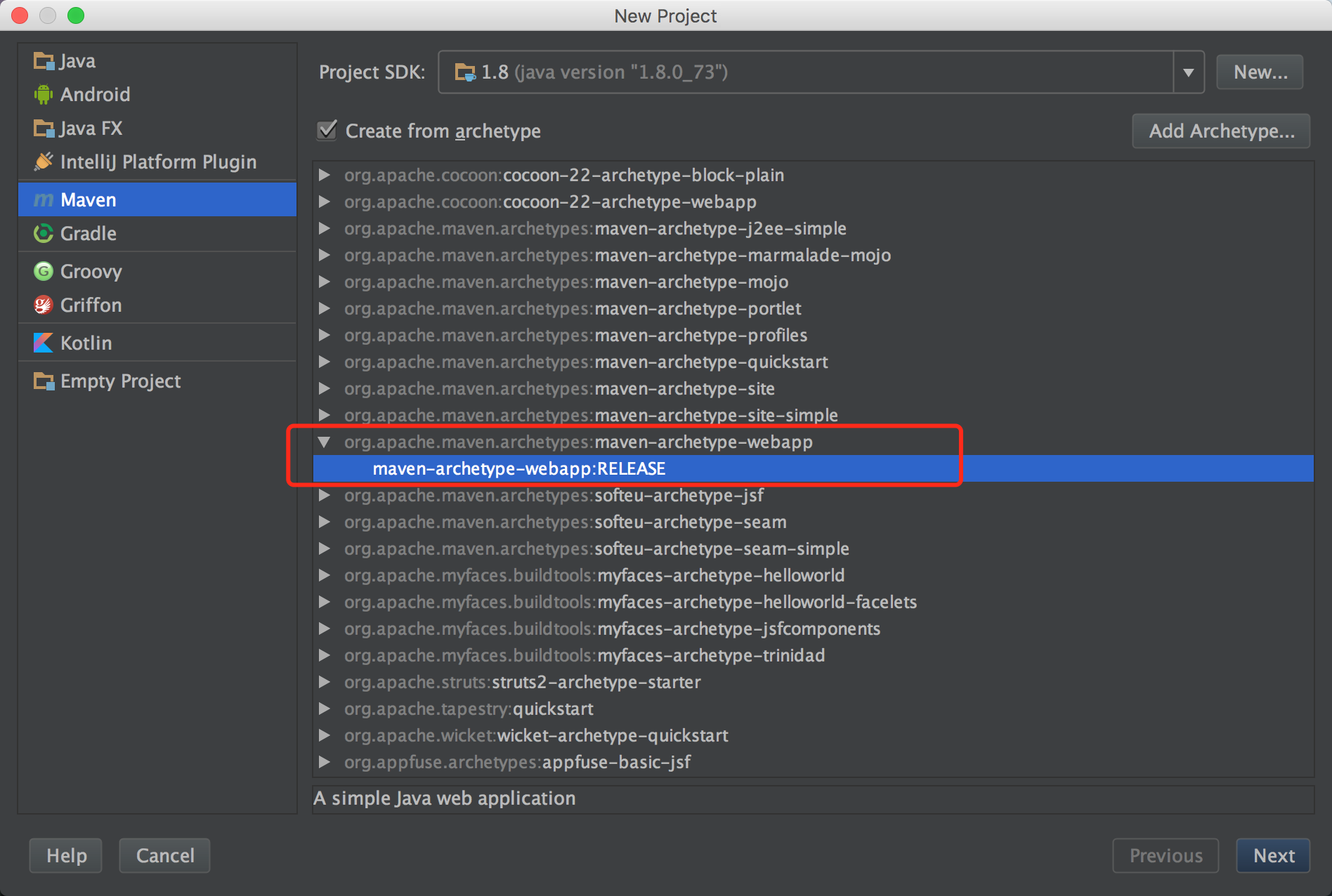
Task: Click the Cancel button
Action: (164, 855)
